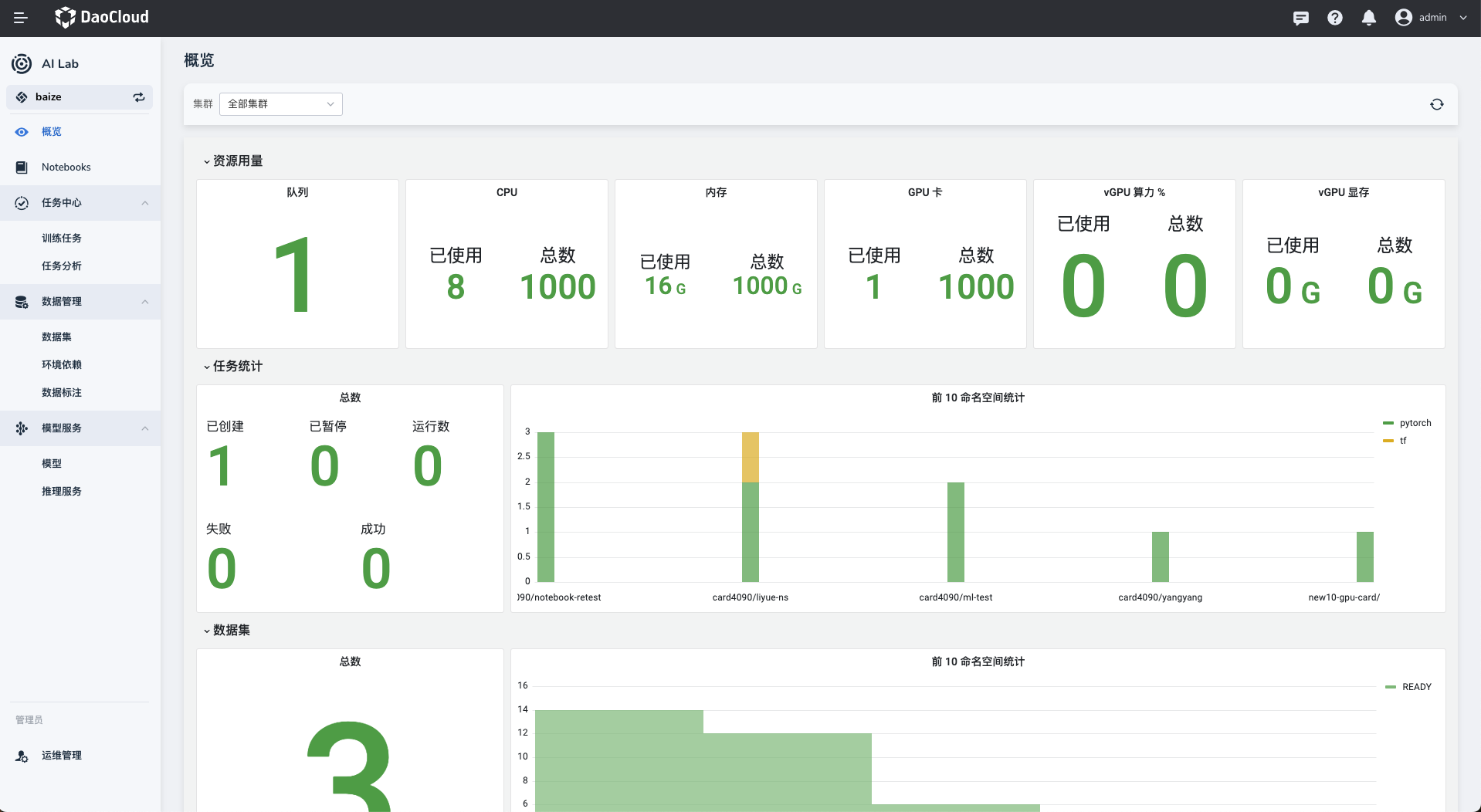Click the help question mark icon

[x=1335, y=18]
